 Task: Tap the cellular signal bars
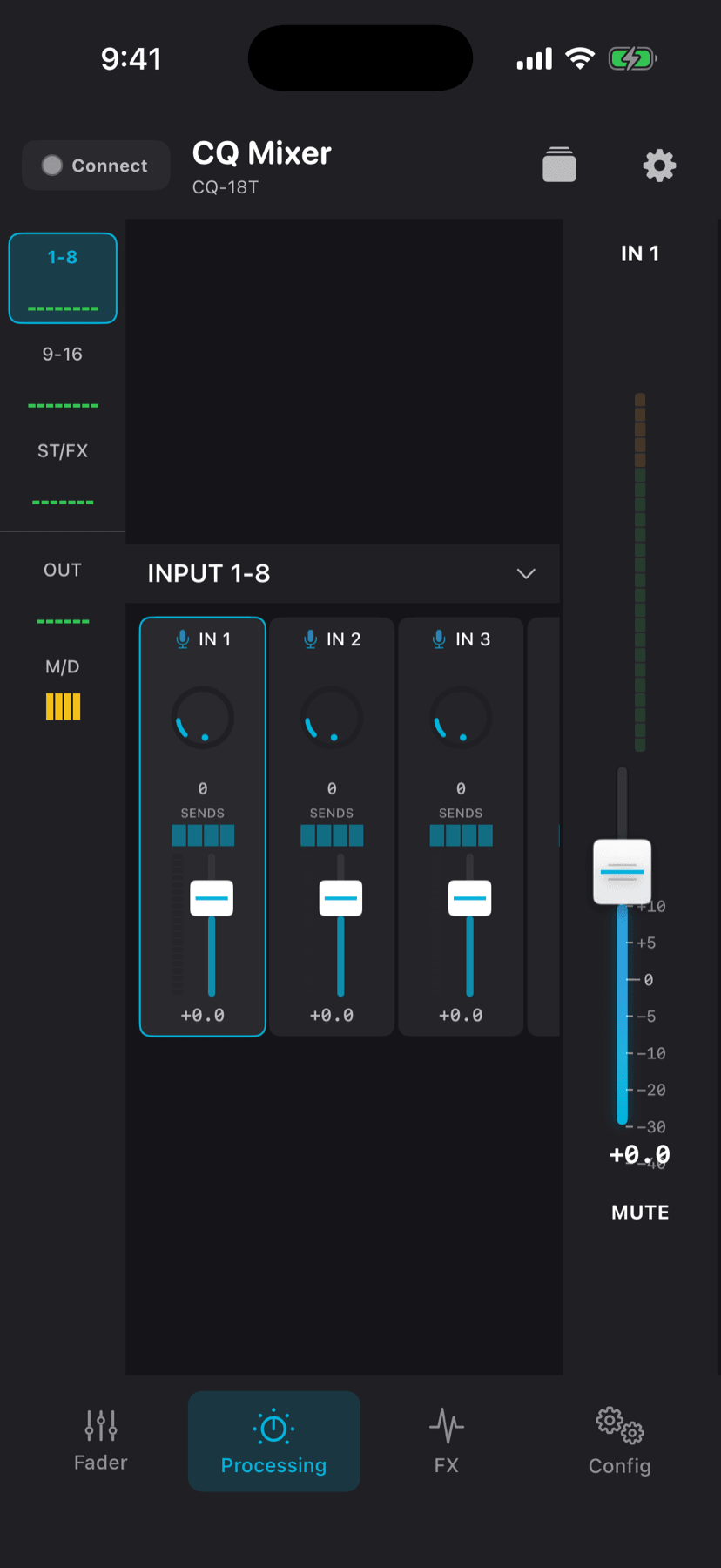point(534,59)
